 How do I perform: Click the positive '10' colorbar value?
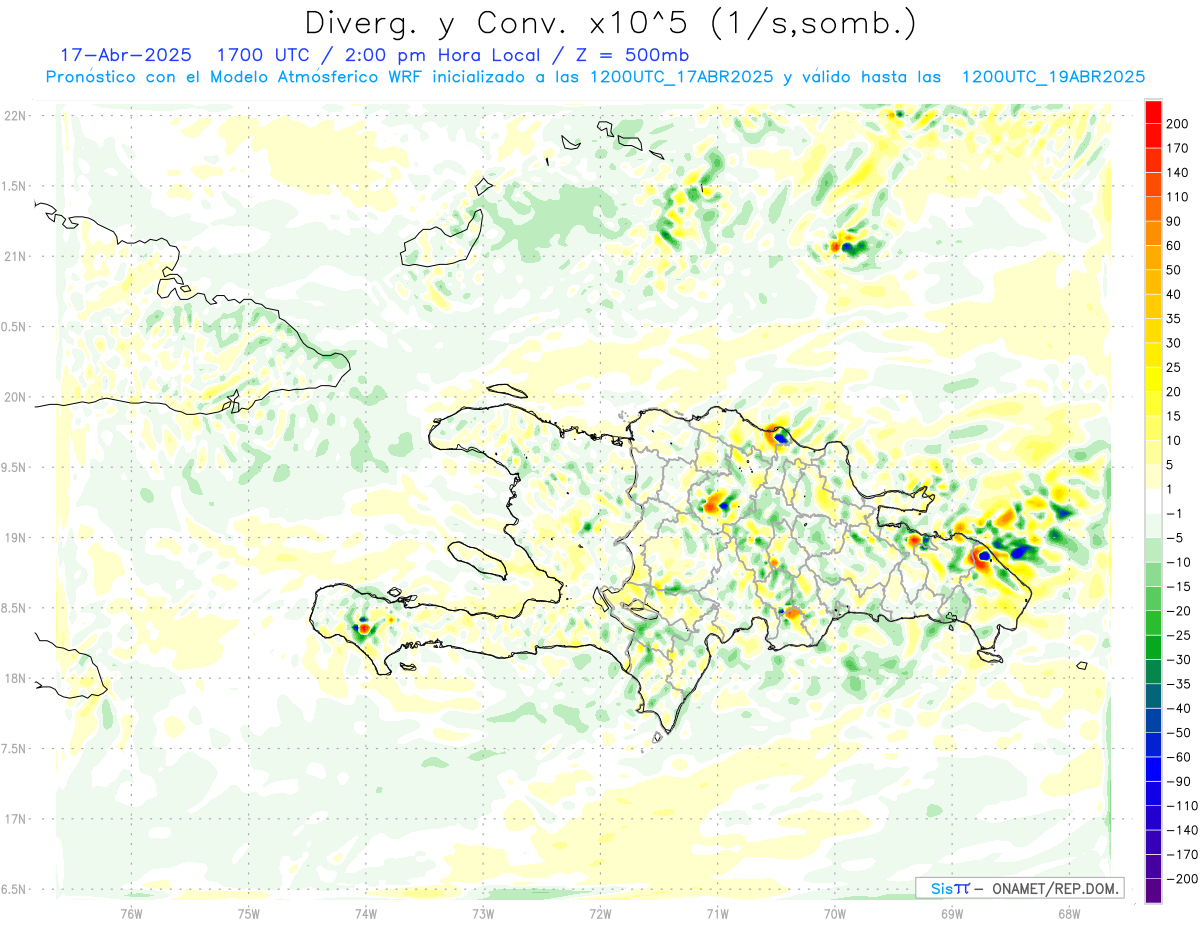click(1175, 441)
